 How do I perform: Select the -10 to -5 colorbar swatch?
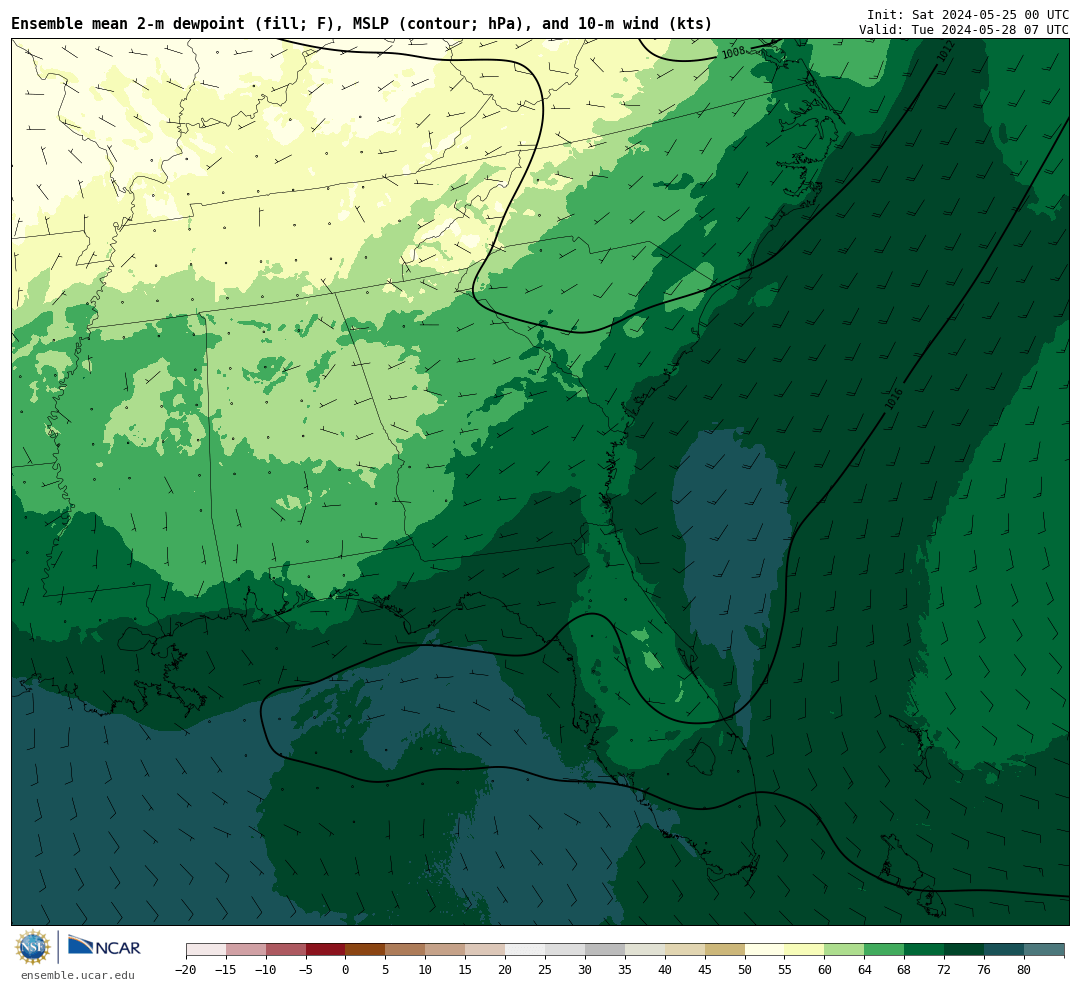point(286,950)
